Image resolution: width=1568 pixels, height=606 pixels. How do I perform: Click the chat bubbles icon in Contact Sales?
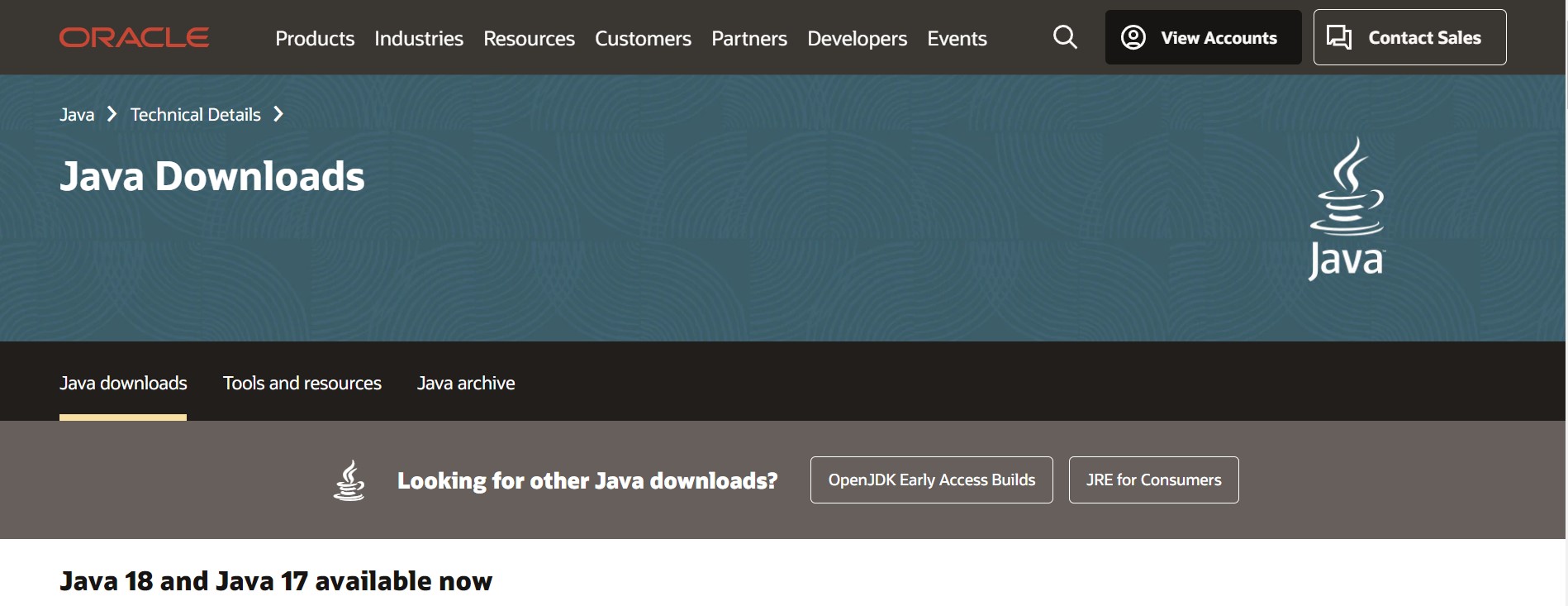tap(1339, 37)
